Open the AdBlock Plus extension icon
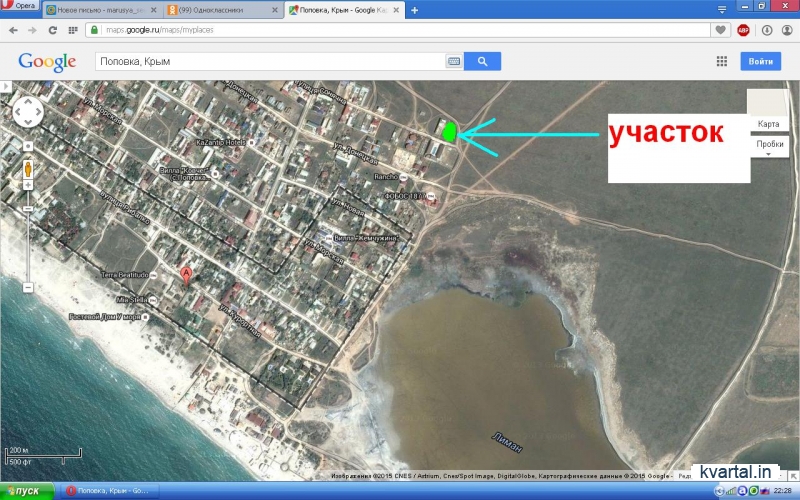Image resolution: width=800 pixels, height=500 pixels. point(743,30)
